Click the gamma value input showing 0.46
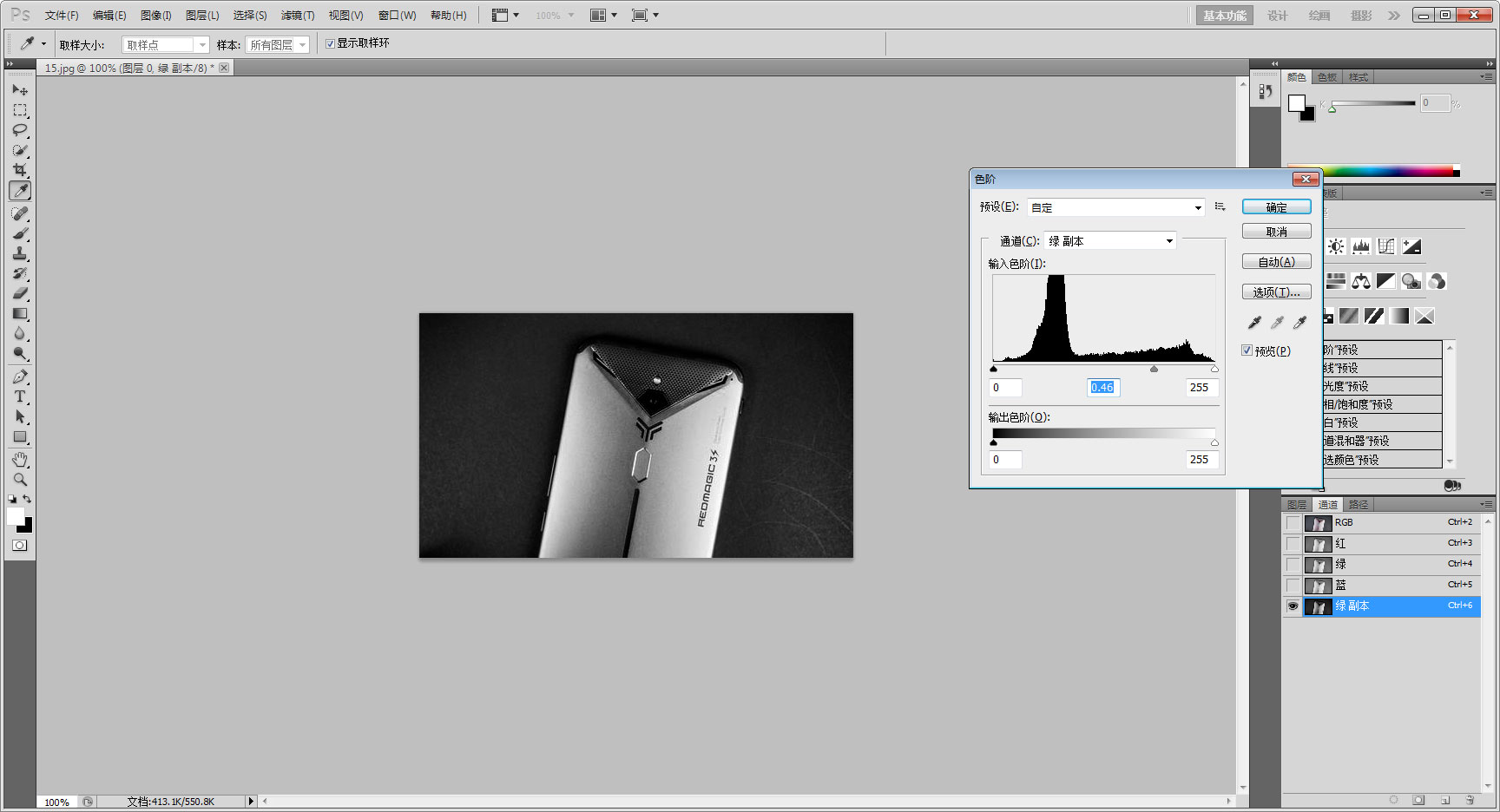Screen dimensions: 1500x812 (1102, 387)
